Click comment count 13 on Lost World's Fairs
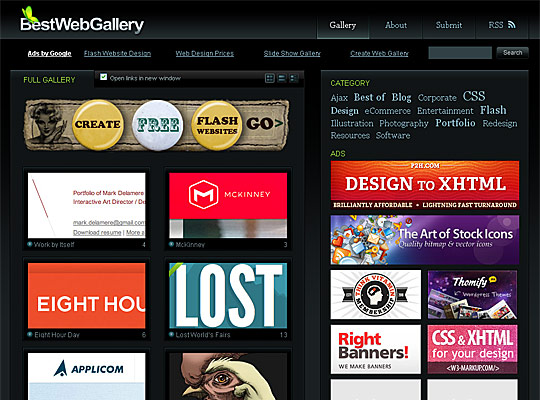 (283, 335)
